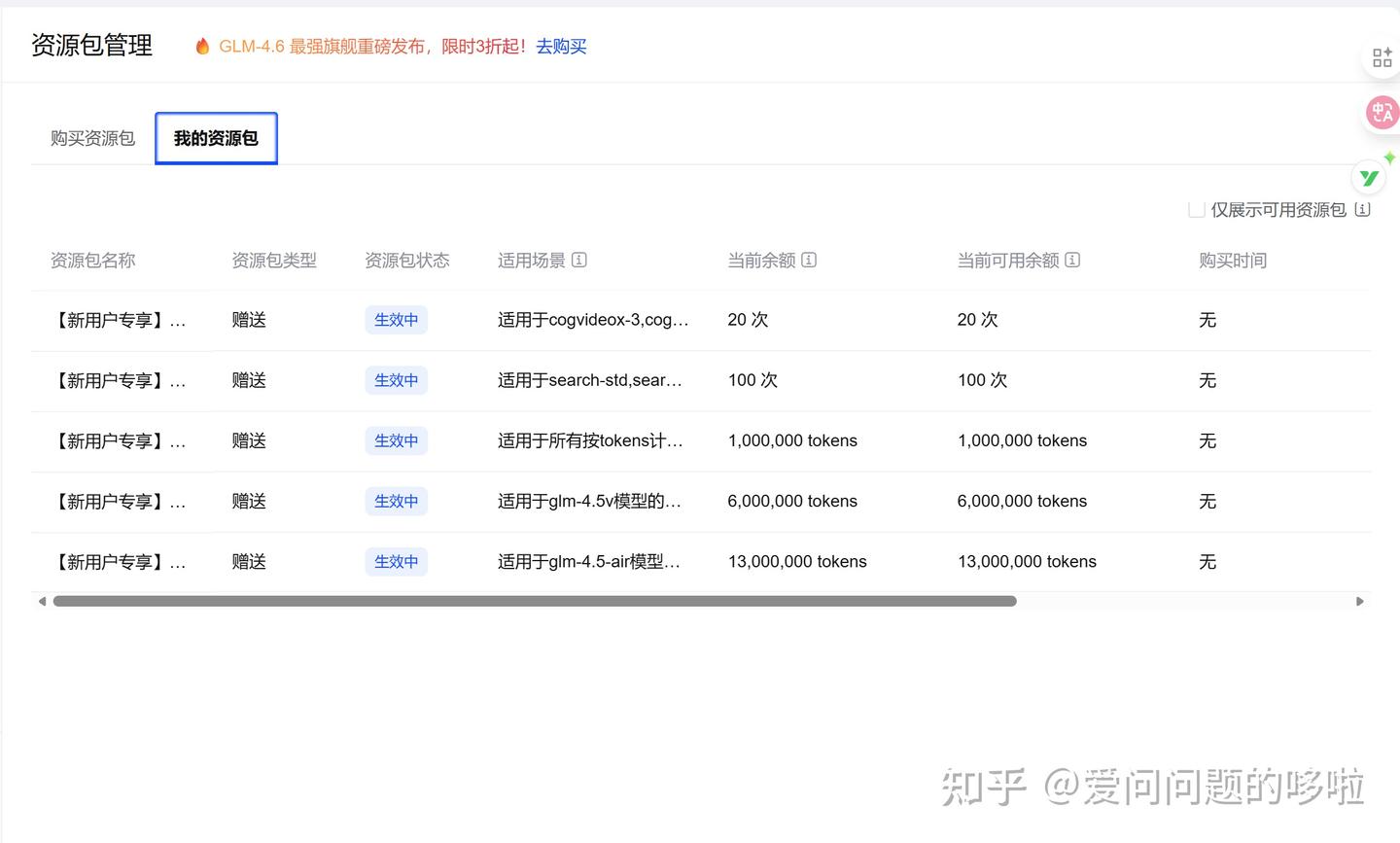
Task: Click 生效中 badge in the search-std row
Action: (x=396, y=380)
